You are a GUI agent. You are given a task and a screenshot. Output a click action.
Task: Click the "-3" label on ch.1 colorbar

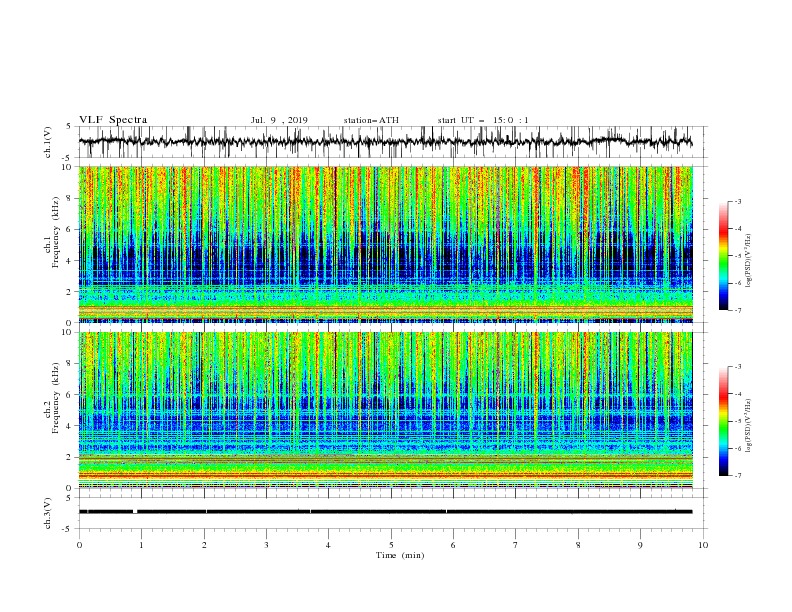(737, 201)
